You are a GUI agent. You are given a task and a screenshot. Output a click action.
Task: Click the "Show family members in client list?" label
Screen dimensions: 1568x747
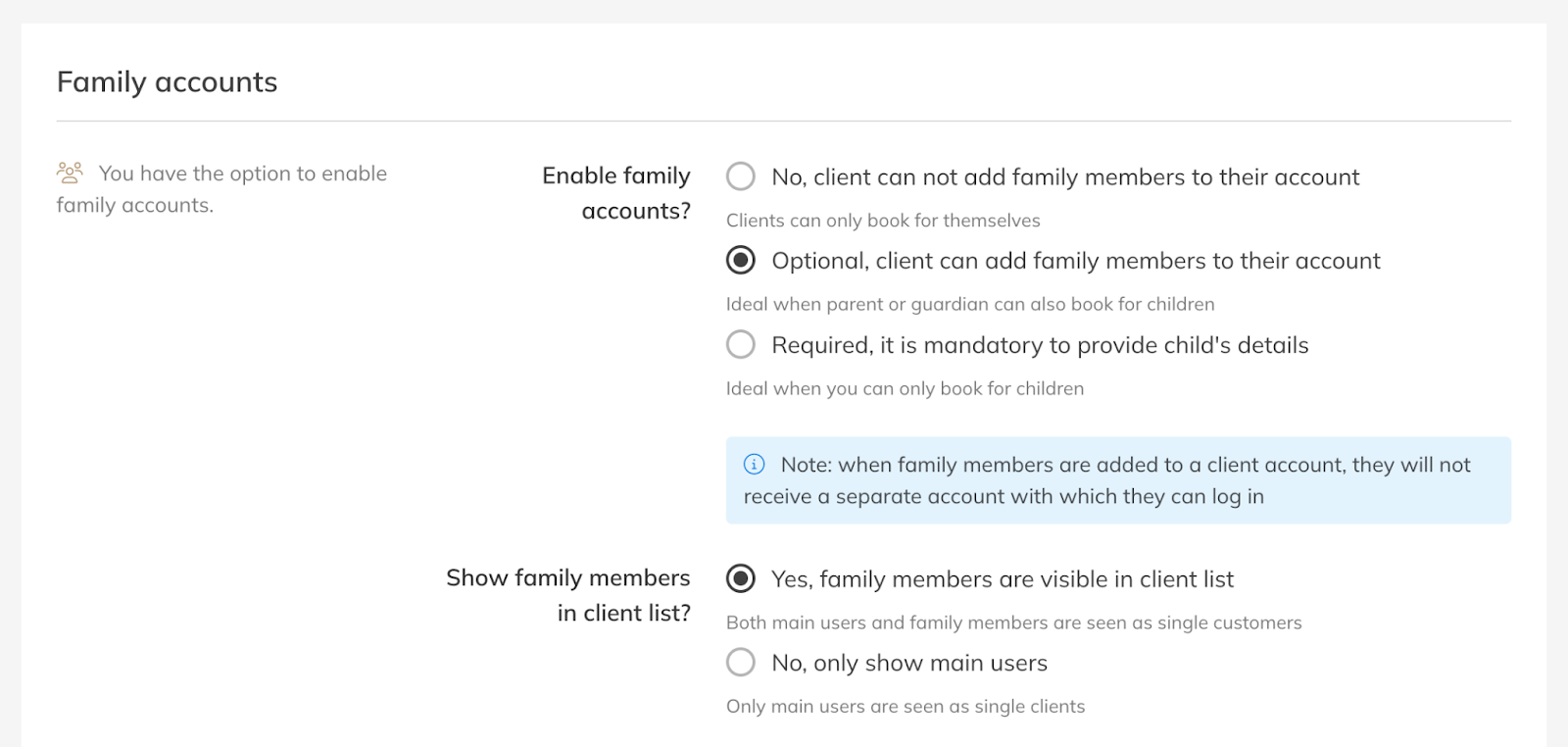click(568, 595)
